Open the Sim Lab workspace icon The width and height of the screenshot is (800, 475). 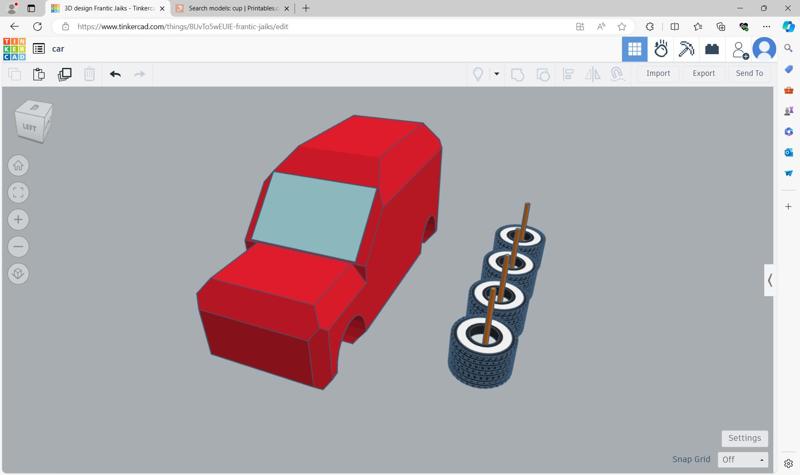(x=661, y=48)
